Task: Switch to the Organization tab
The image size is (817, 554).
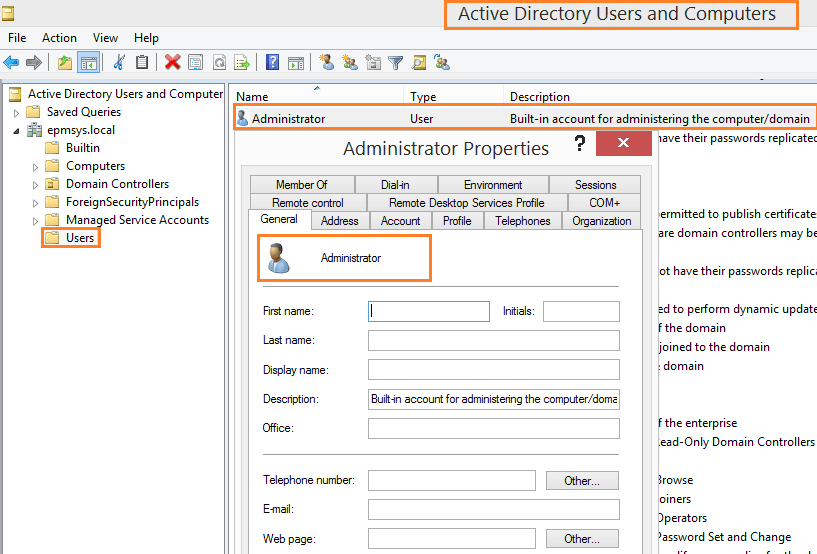Action: (x=602, y=221)
